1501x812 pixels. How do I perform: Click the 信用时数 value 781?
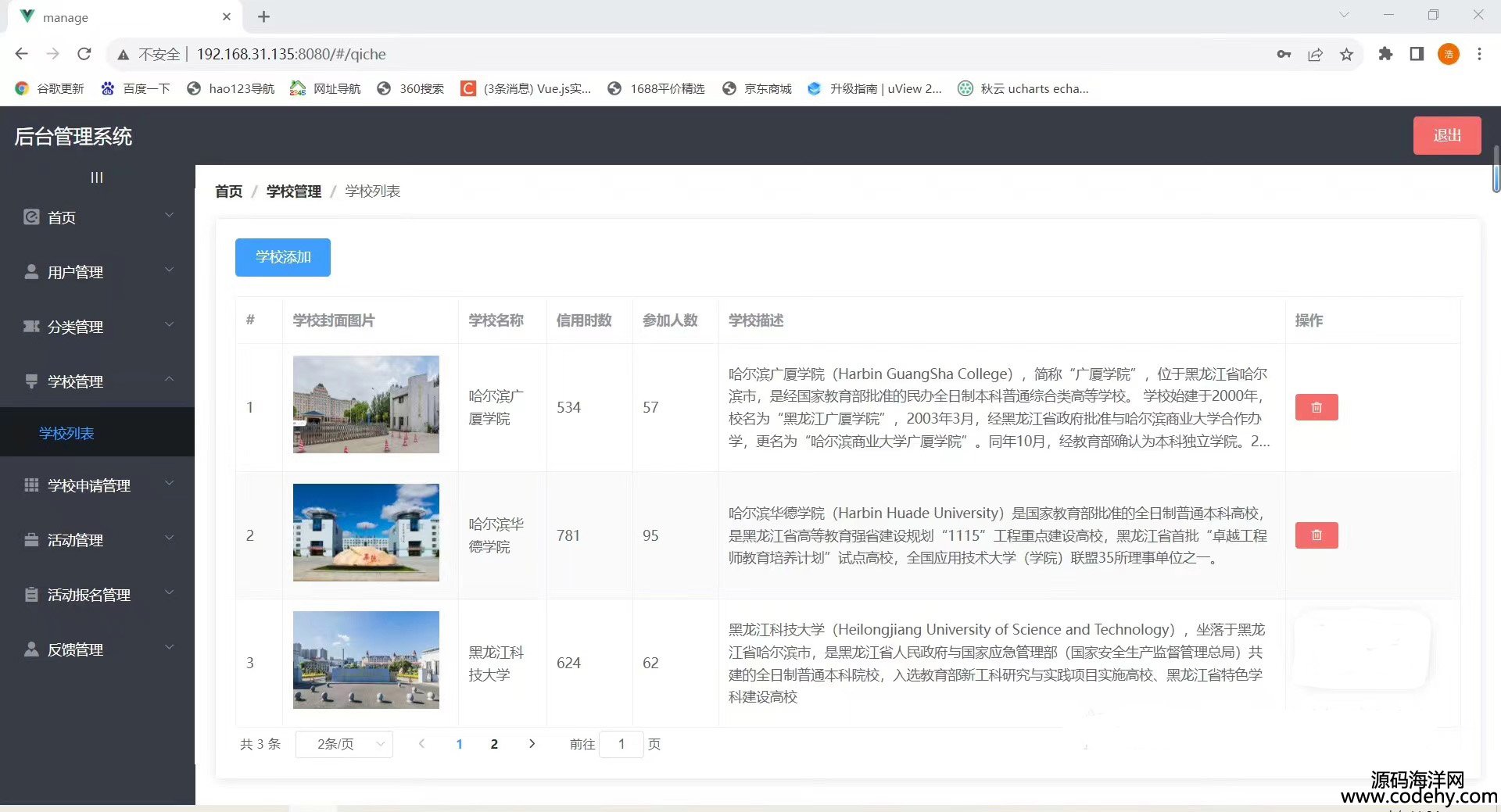click(x=568, y=535)
